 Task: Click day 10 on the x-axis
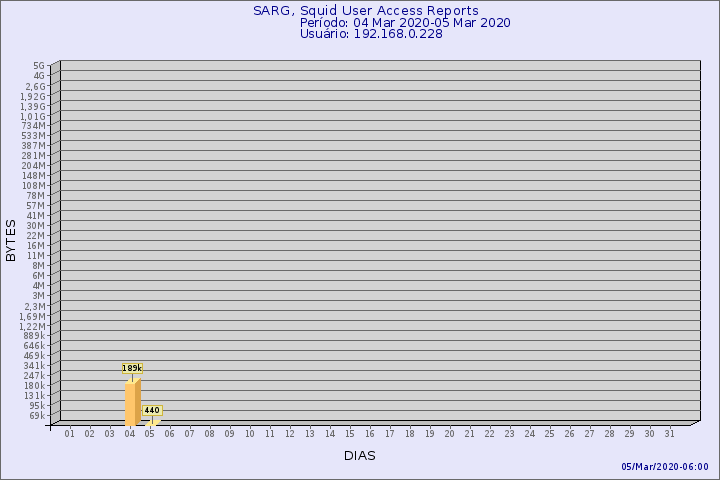(250, 434)
